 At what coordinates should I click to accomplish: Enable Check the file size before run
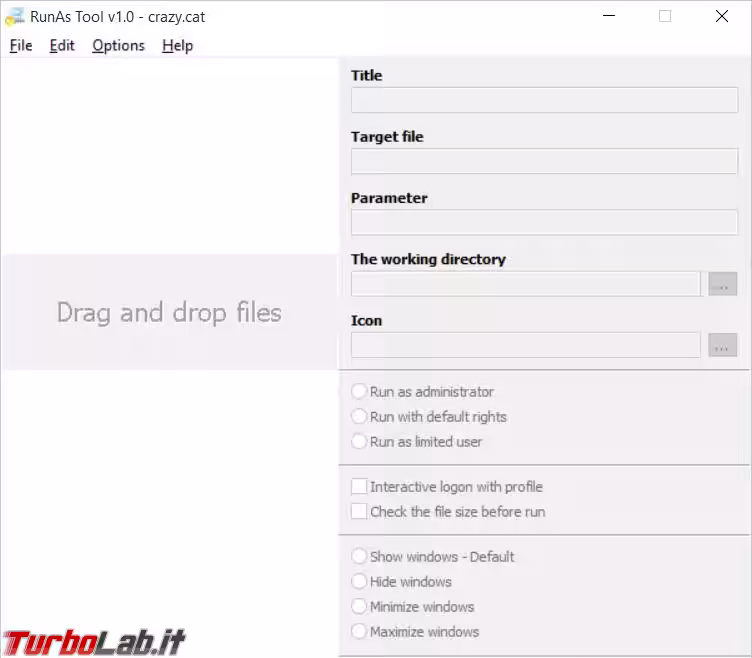click(448, 512)
